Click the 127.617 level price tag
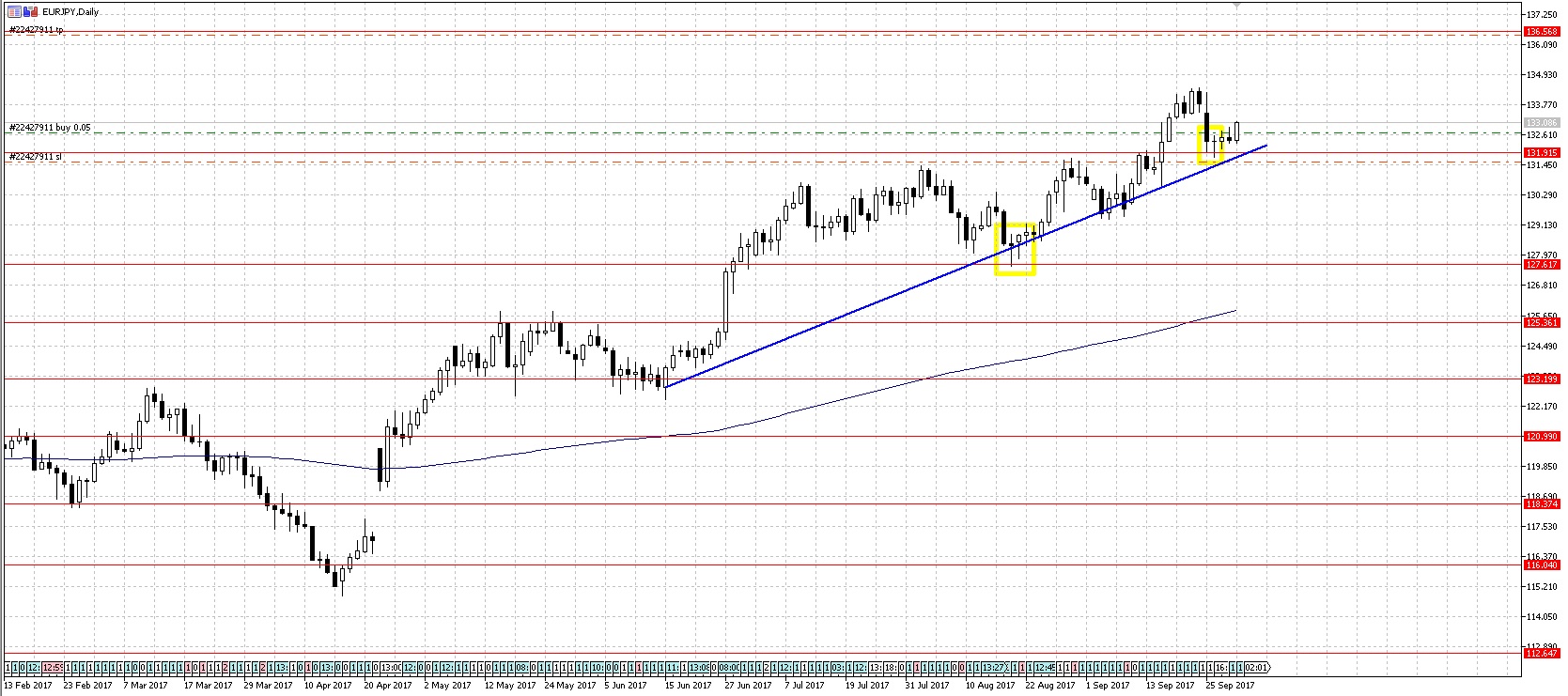1568x696 pixels. coord(1544,264)
